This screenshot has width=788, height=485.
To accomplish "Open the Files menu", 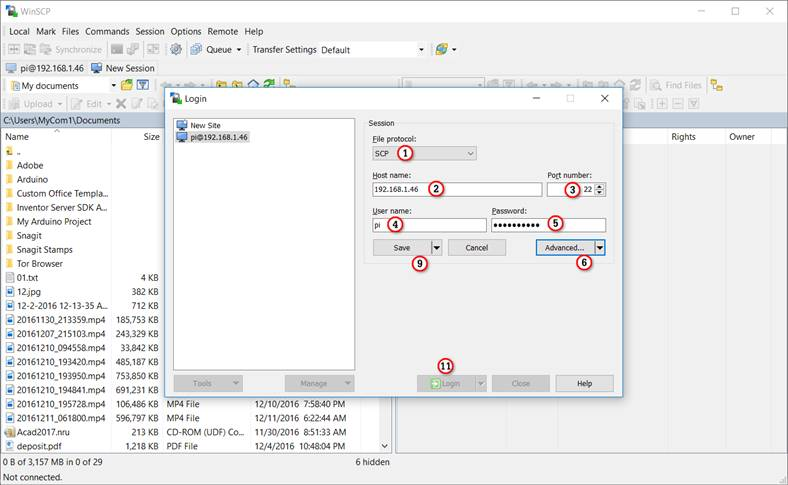I will (x=70, y=31).
